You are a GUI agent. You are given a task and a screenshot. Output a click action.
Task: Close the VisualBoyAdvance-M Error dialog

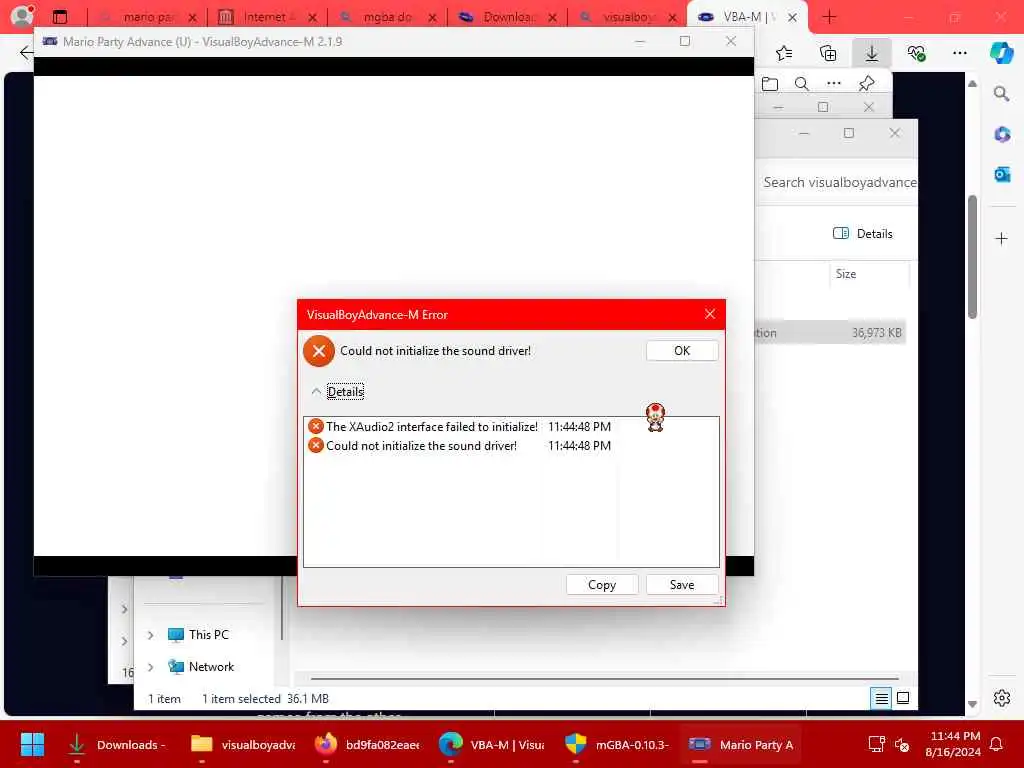(710, 314)
